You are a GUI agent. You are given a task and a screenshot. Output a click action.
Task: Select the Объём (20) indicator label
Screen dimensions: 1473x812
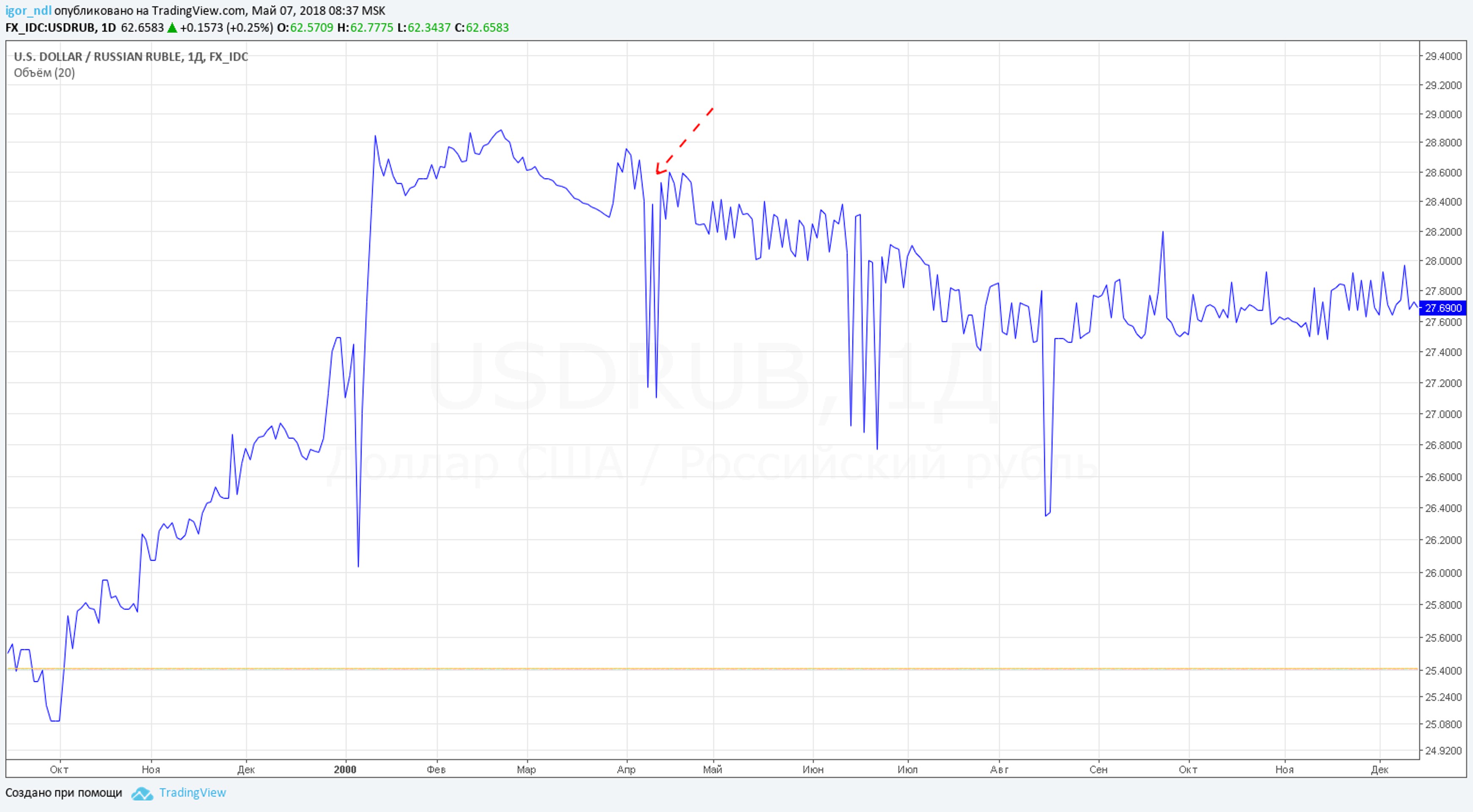(x=44, y=73)
